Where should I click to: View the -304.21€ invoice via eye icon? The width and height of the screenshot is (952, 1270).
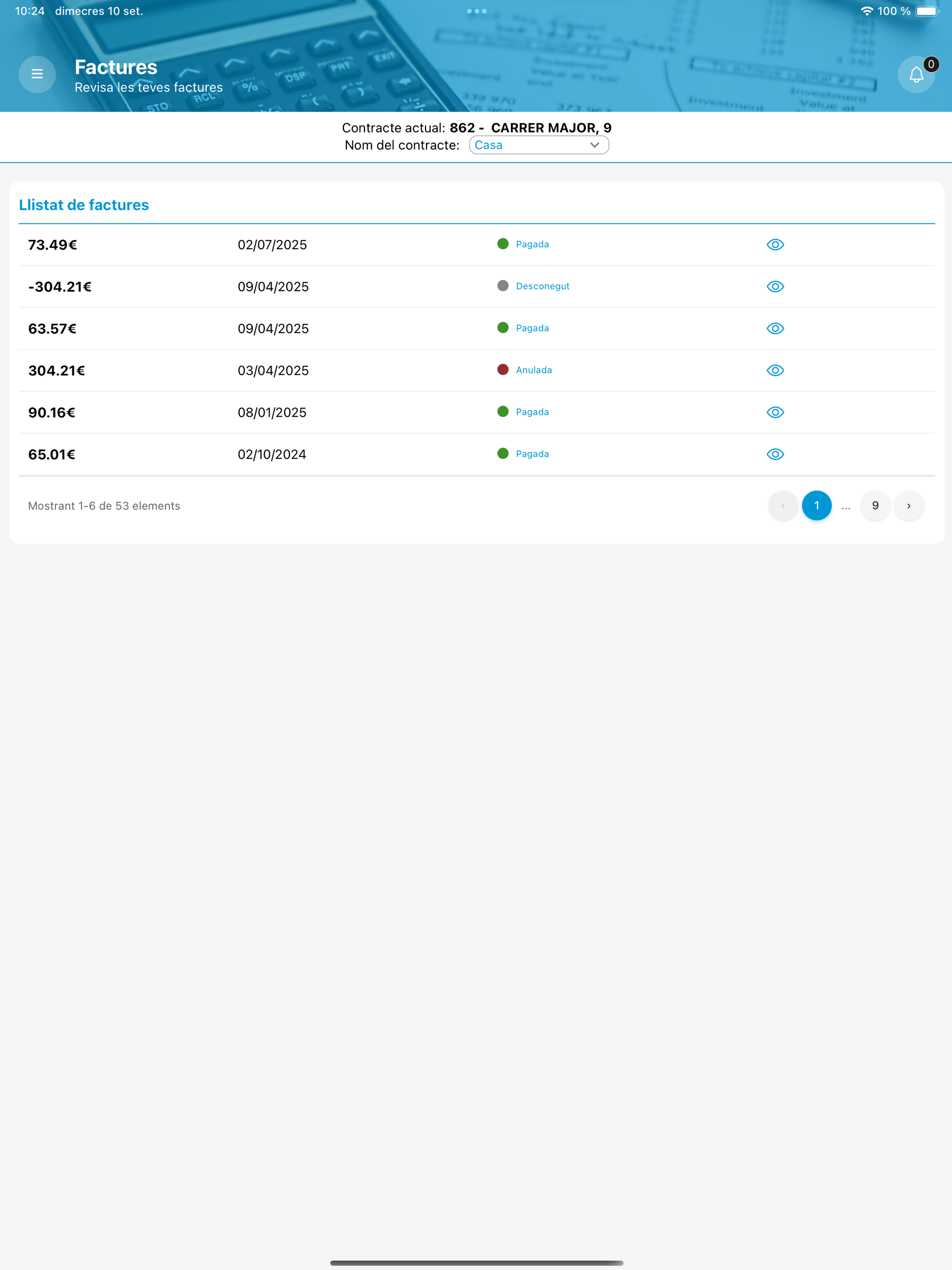click(x=775, y=287)
